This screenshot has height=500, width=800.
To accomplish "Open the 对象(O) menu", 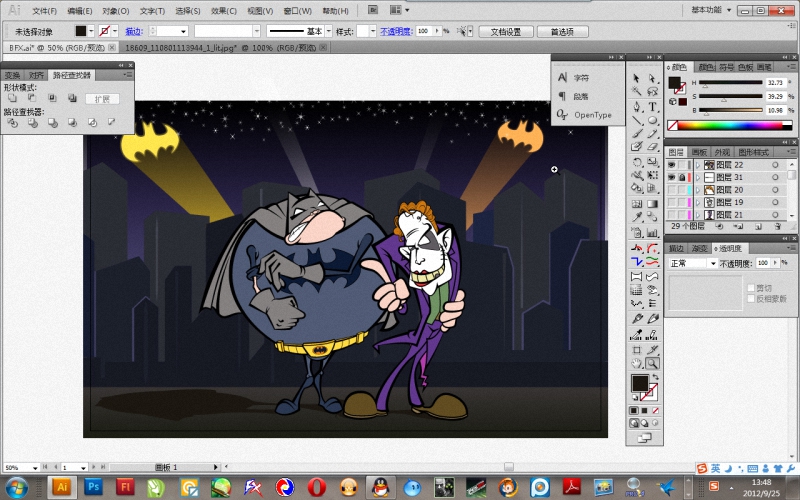I will pyautogui.click(x=116, y=11).
